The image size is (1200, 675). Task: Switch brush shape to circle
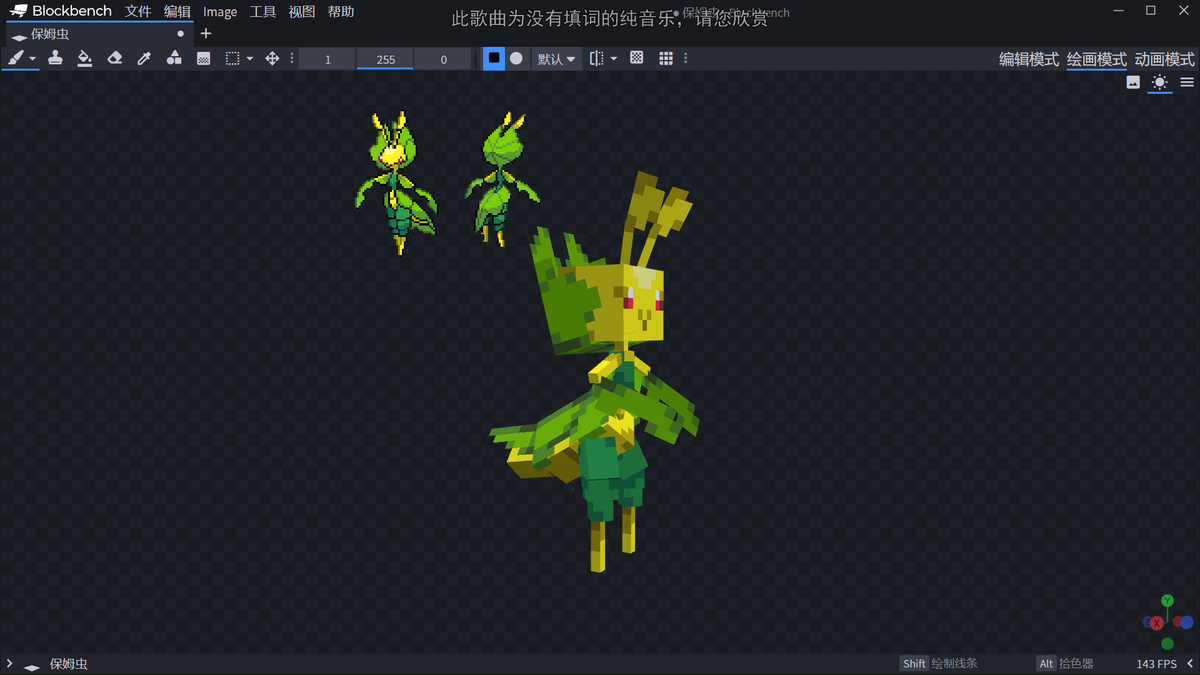(x=515, y=58)
